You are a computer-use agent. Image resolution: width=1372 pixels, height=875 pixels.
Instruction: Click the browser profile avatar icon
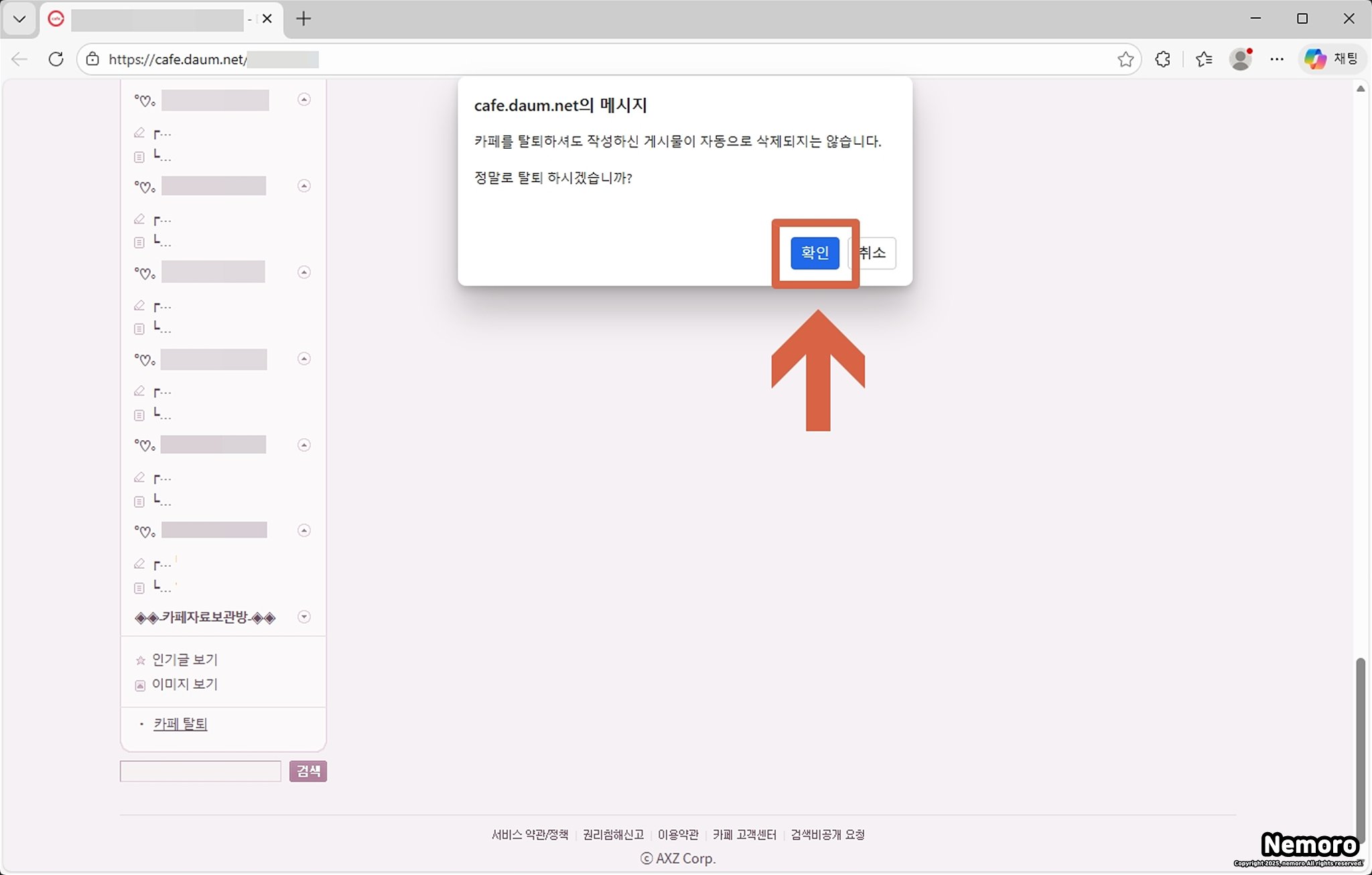click(1241, 59)
